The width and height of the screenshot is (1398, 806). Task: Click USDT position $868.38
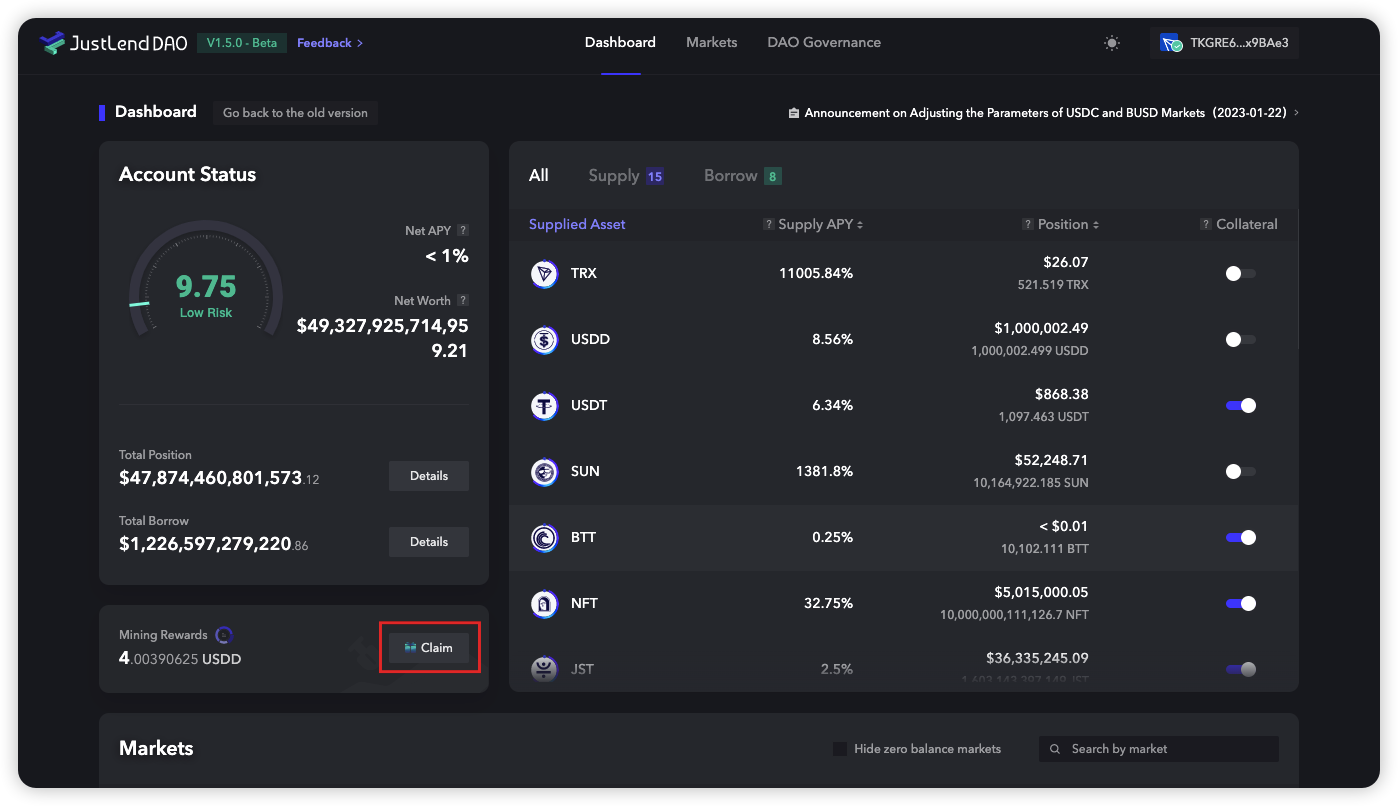click(1062, 394)
